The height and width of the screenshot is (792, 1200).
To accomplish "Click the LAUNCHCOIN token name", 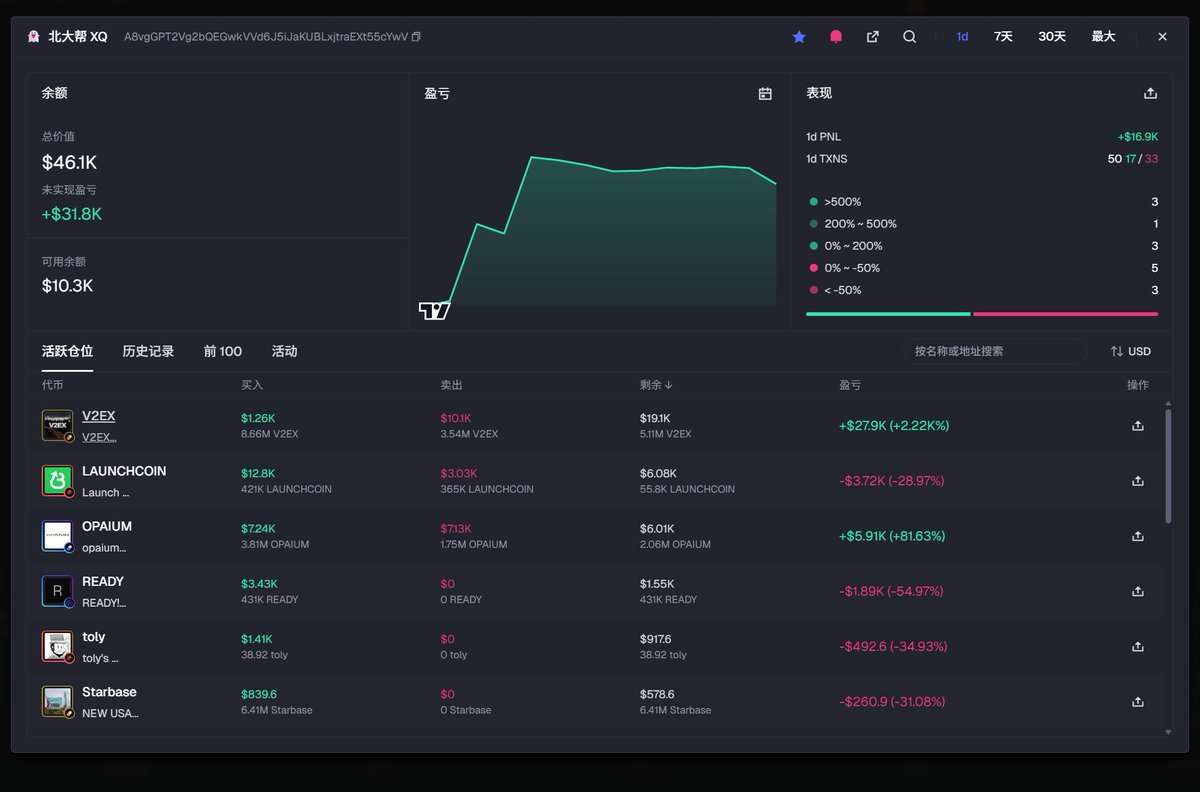I will point(124,471).
